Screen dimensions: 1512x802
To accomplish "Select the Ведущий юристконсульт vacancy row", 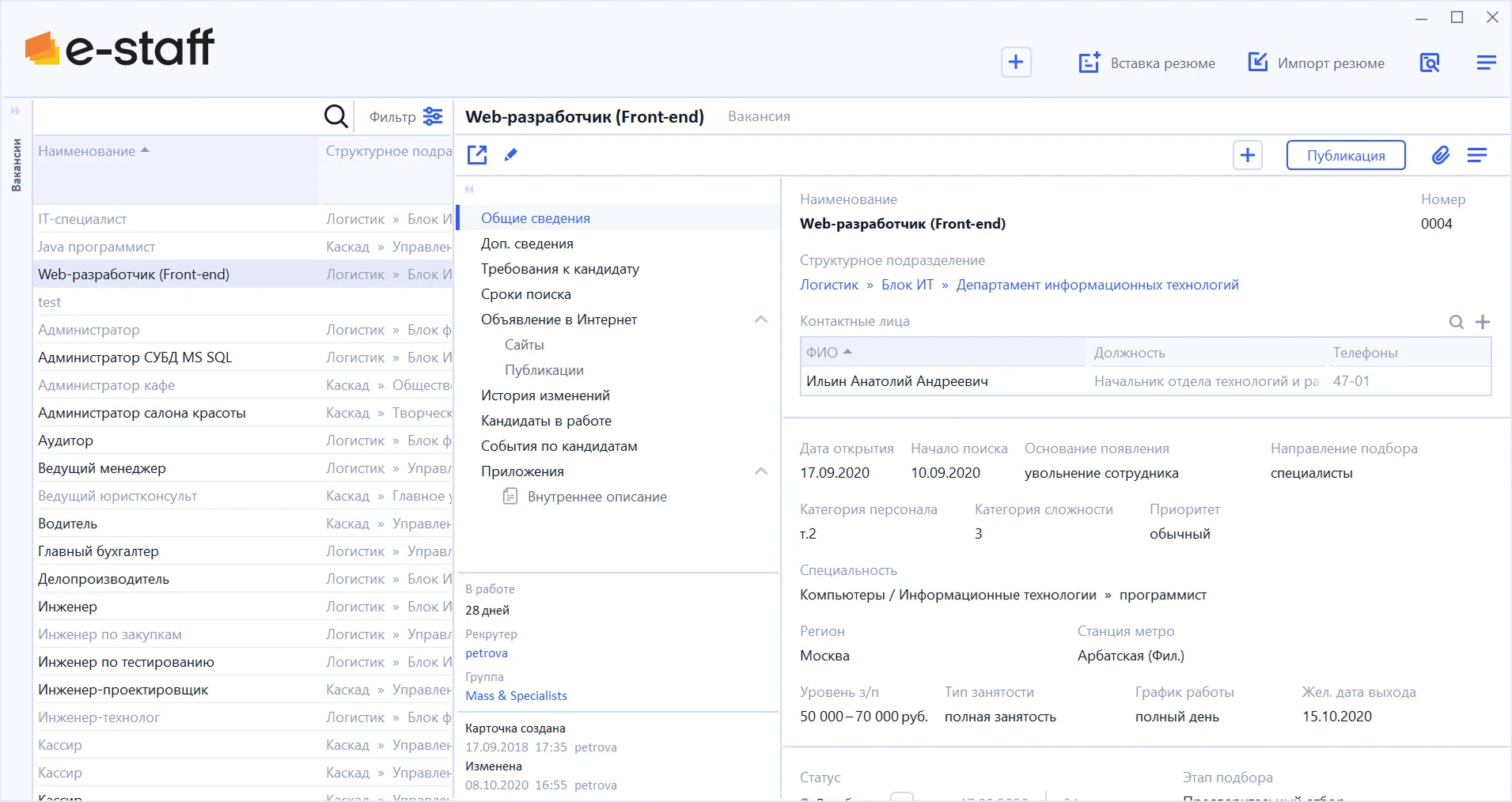I will 243,496.
